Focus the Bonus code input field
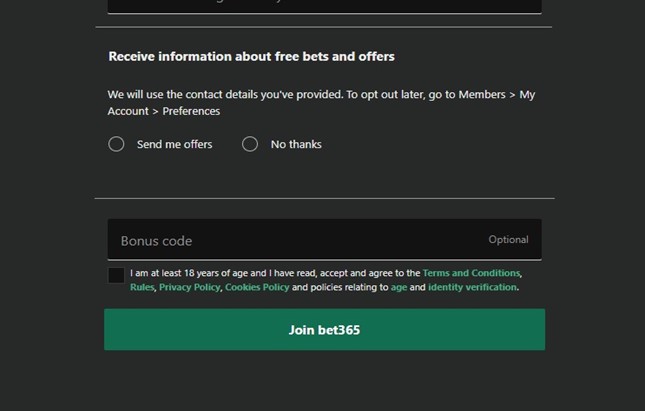 click(325, 240)
